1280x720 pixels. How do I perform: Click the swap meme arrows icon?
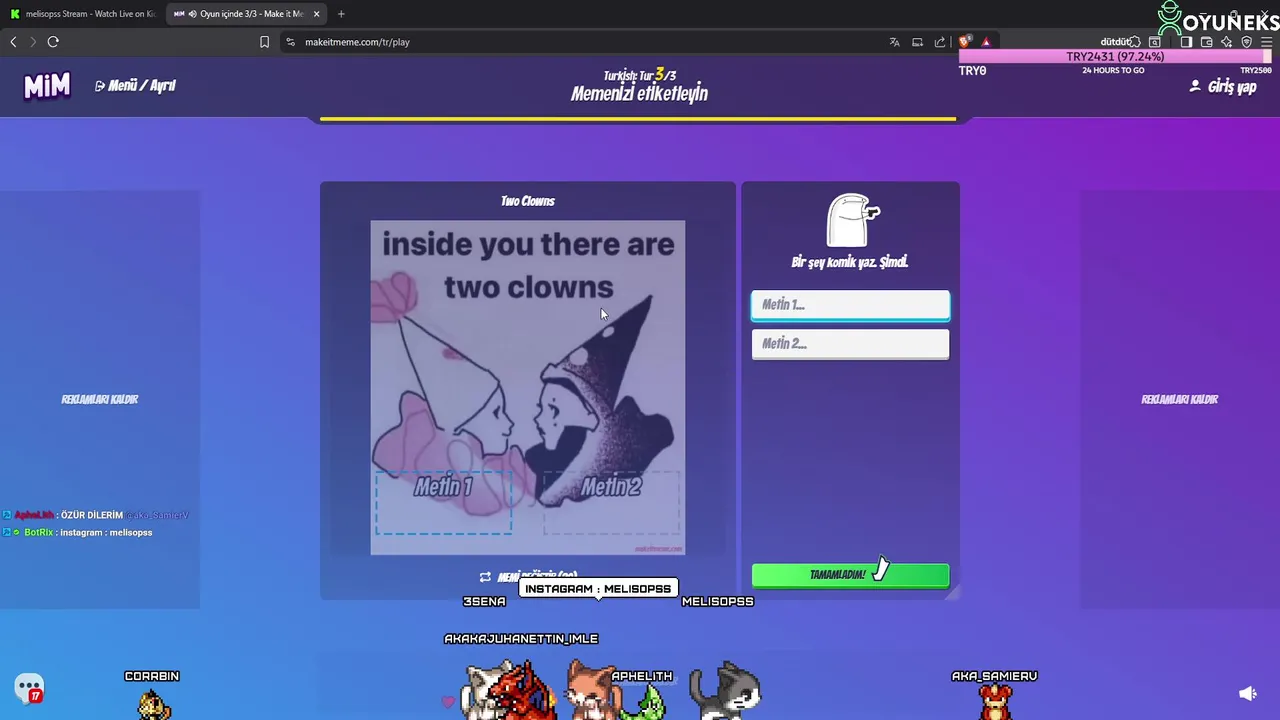coord(485,577)
